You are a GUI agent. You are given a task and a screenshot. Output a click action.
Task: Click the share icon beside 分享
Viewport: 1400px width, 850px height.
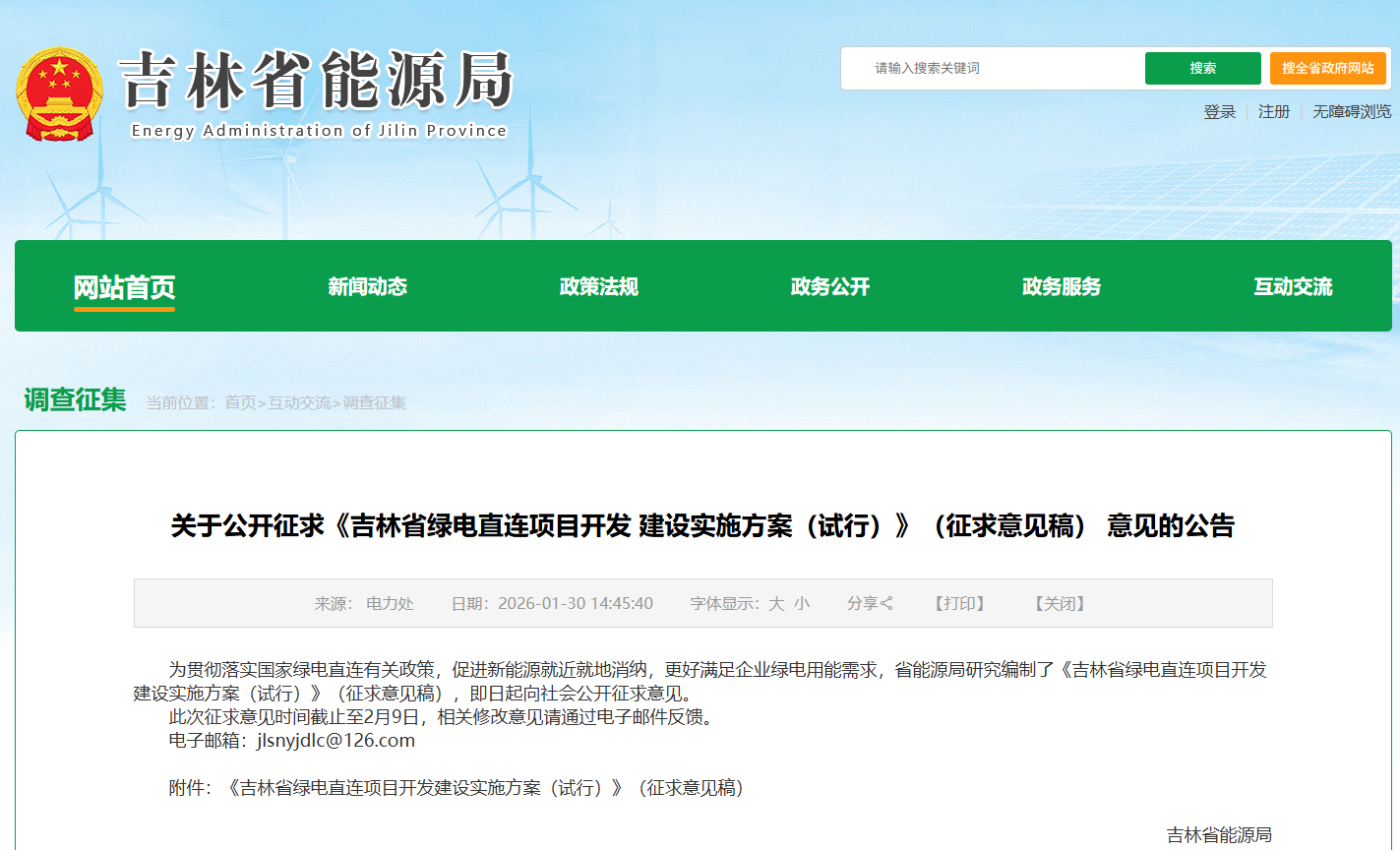[886, 603]
